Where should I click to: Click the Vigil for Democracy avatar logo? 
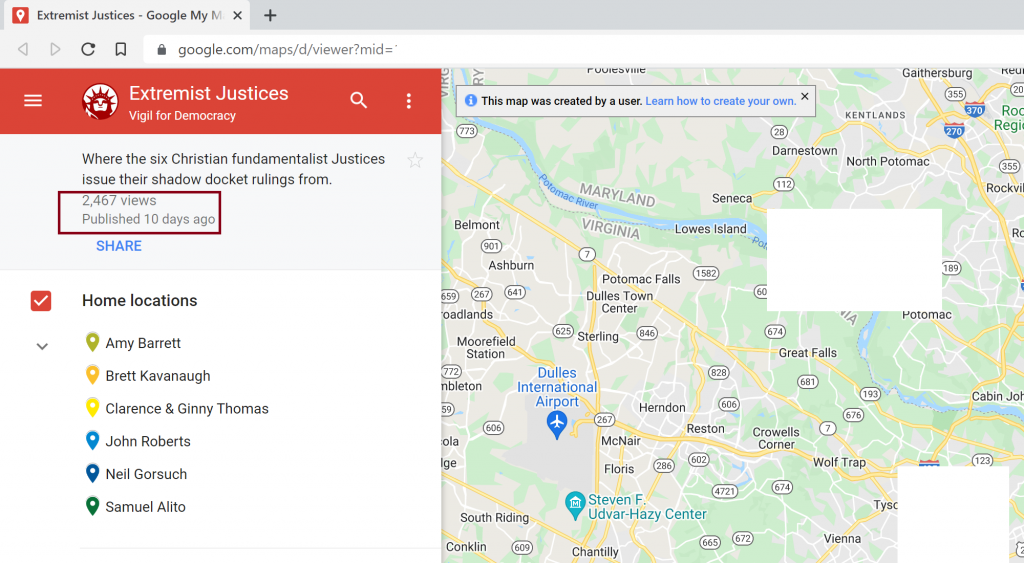tap(100, 101)
